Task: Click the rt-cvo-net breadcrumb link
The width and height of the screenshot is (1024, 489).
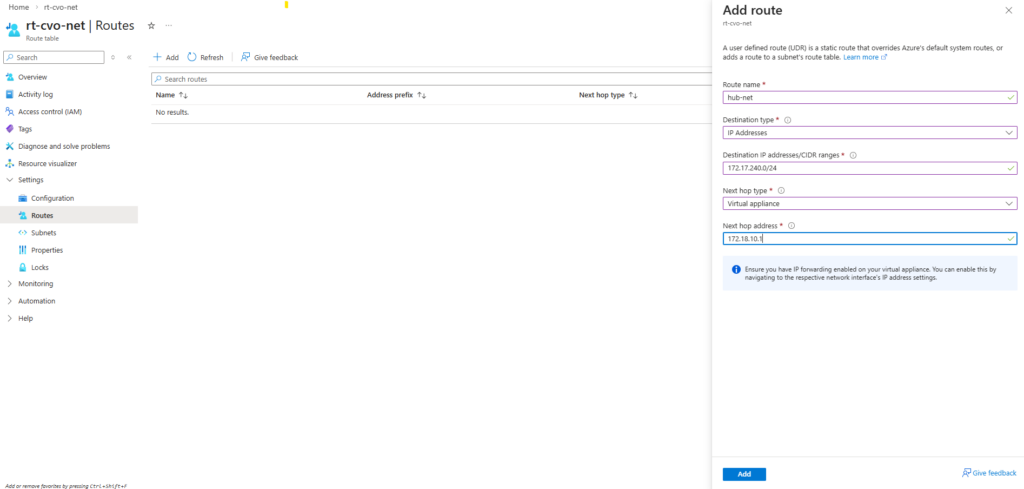Action: point(61,7)
